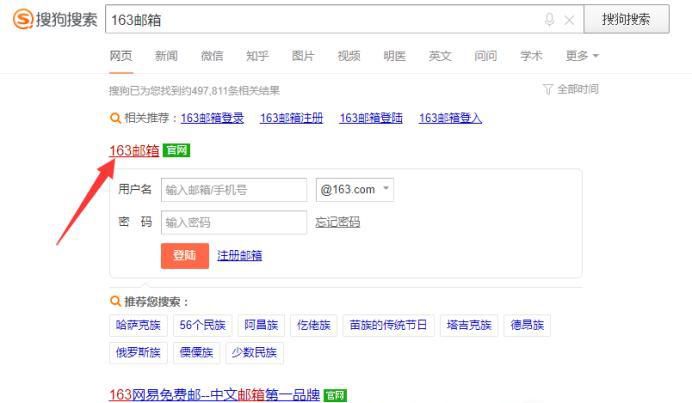Click related search 163邮箱登陆
Screen dimensions: 692x403
click(371, 118)
